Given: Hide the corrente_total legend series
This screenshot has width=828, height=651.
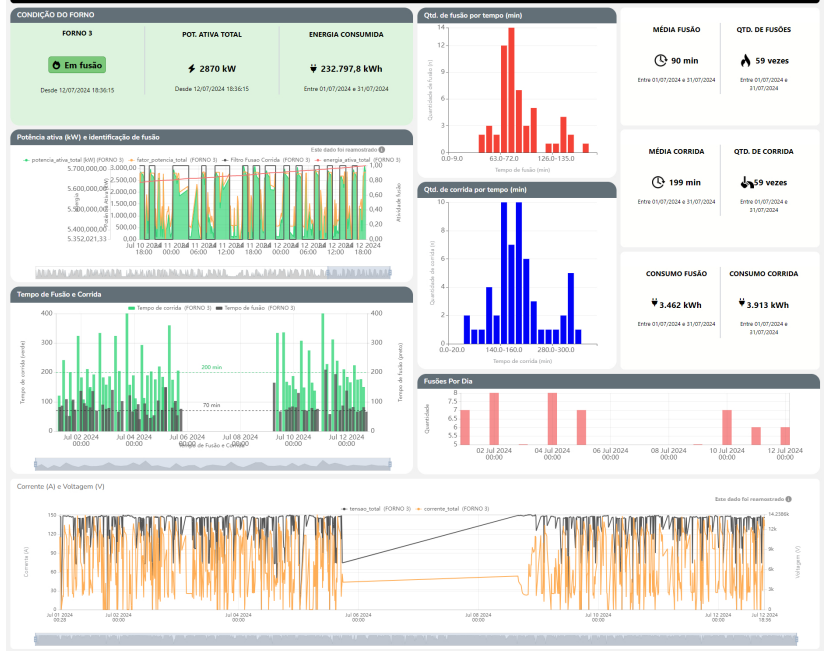Looking at the screenshot, I should coord(453,509).
